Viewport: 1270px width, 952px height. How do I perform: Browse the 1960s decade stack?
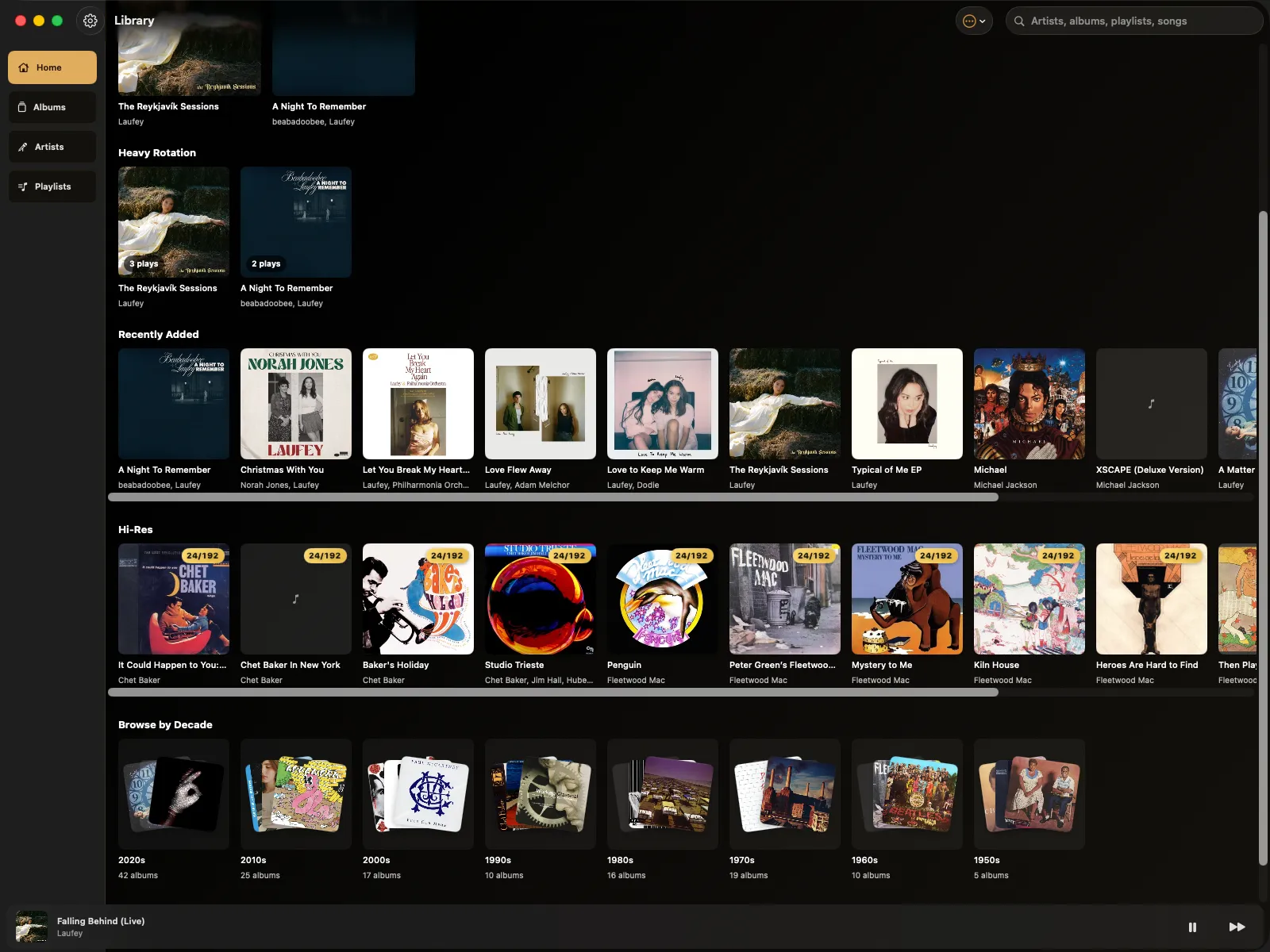907,794
